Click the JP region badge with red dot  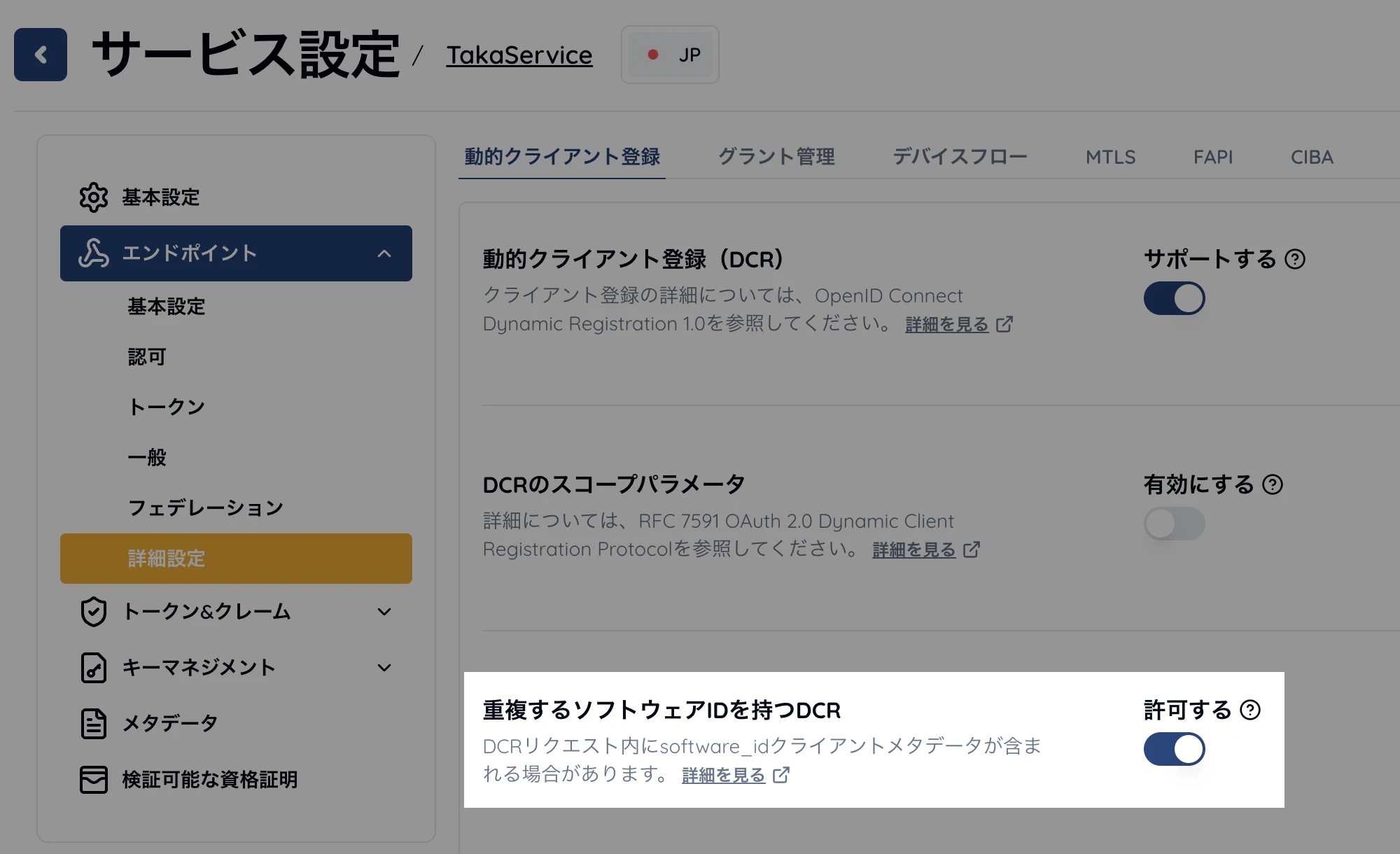(x=670, y=54)
